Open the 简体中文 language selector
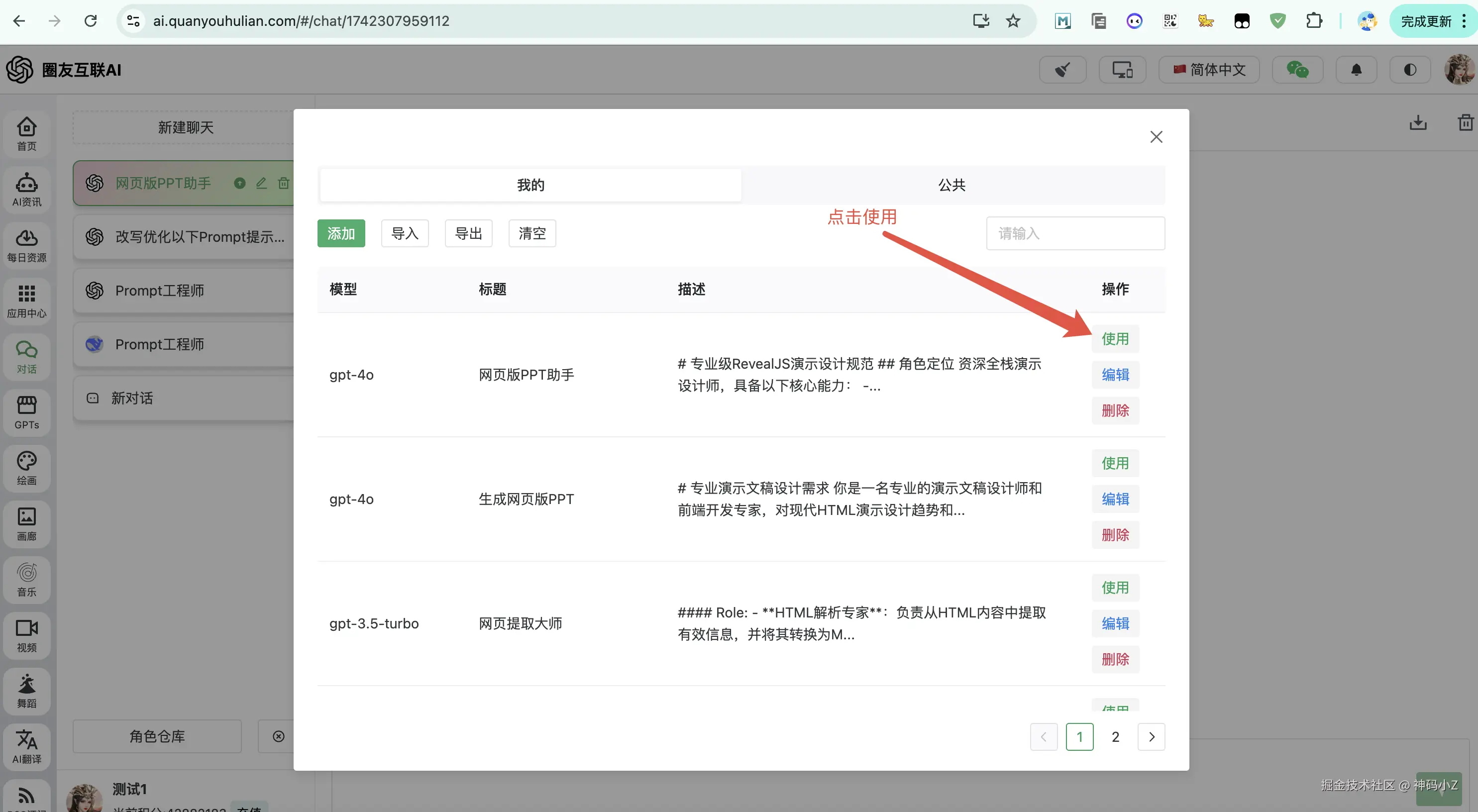The width and height of the screenshot is (1478, 812). click(x=1209, y=70)
